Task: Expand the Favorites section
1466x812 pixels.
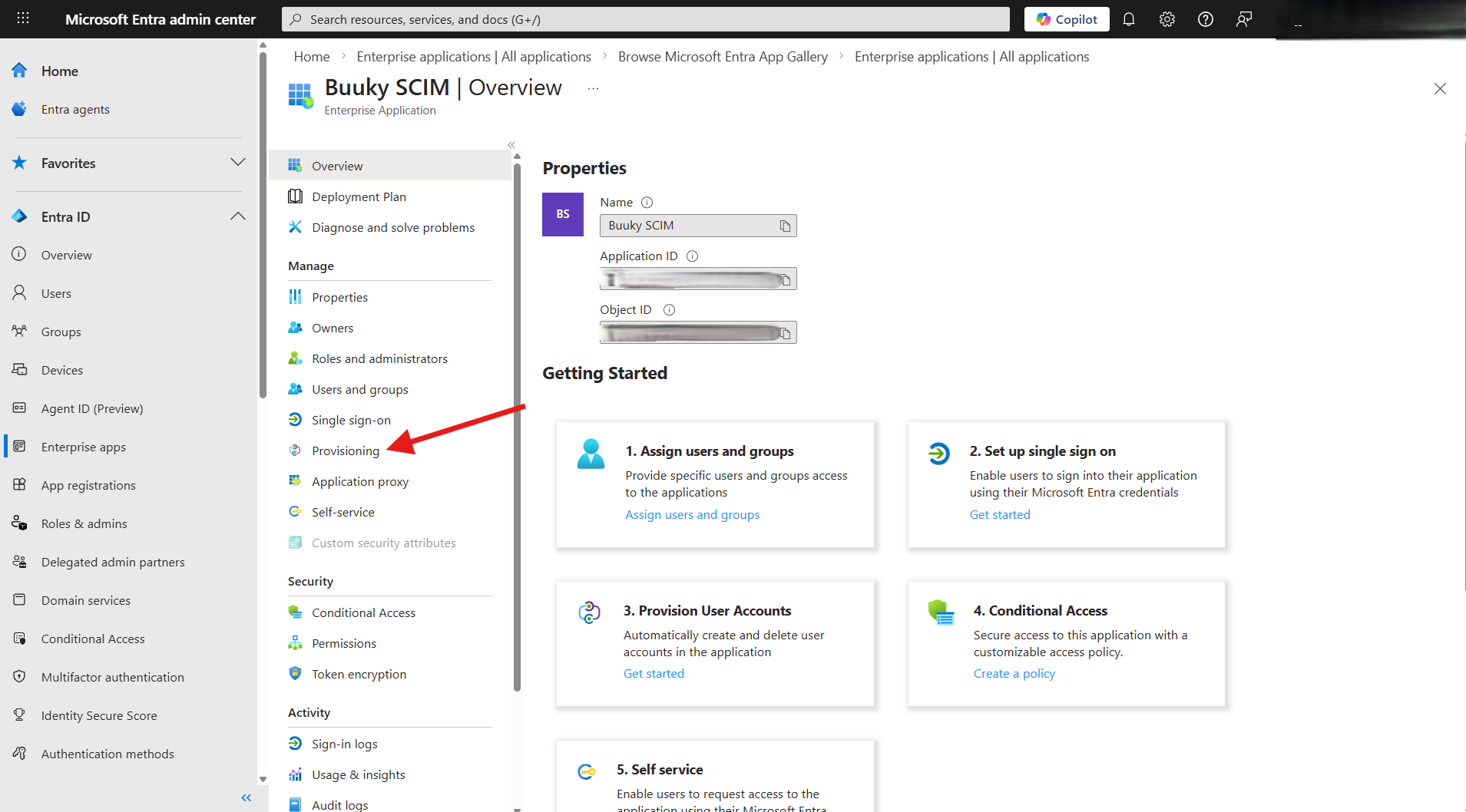Action: tap(237, 163)
